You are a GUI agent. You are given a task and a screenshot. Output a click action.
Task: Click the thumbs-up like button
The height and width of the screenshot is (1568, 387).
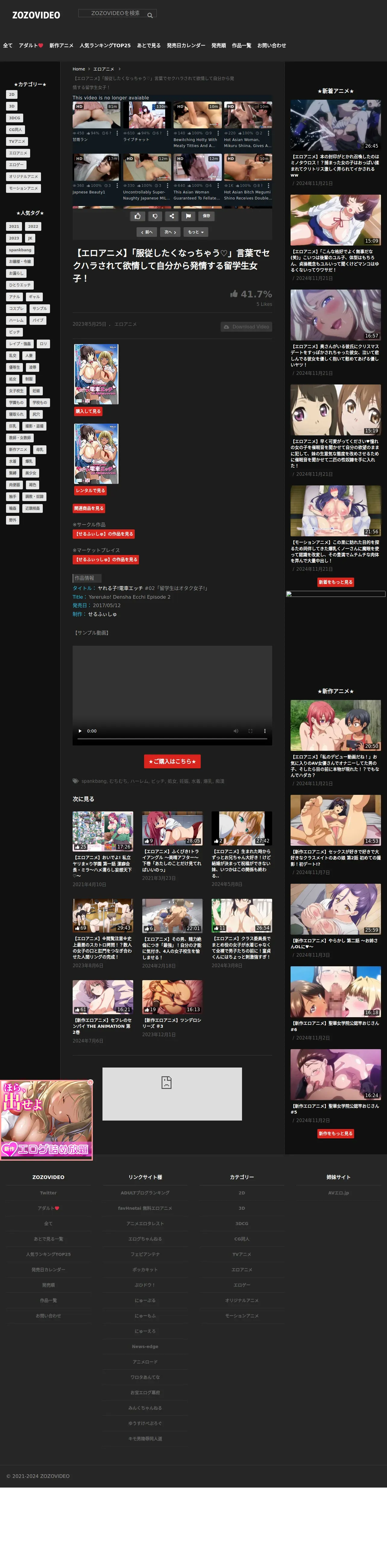[137, 215]
